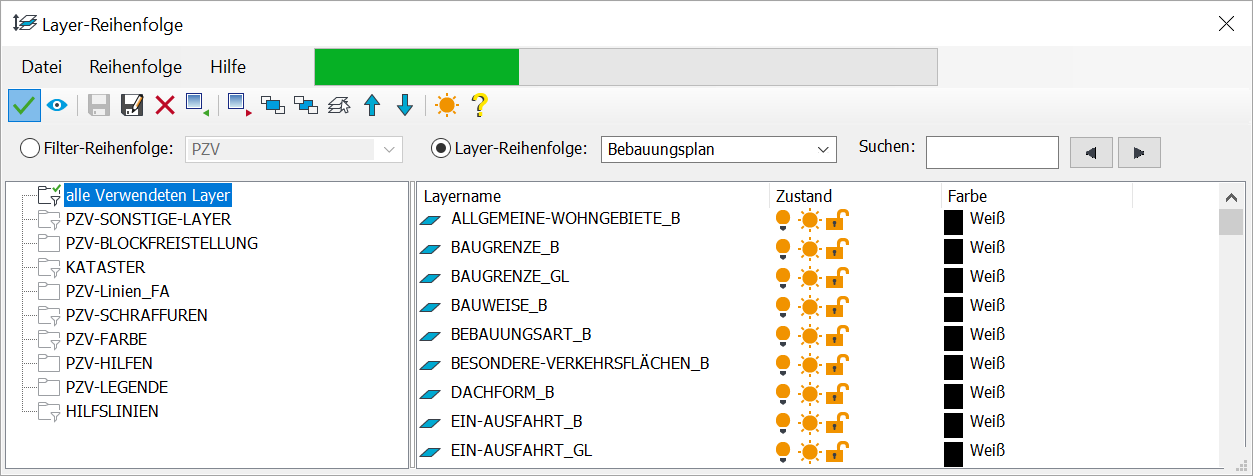
Task: Select the PZV-SCHRAFFUREN tree folder
Action: (x=136, y=315)
